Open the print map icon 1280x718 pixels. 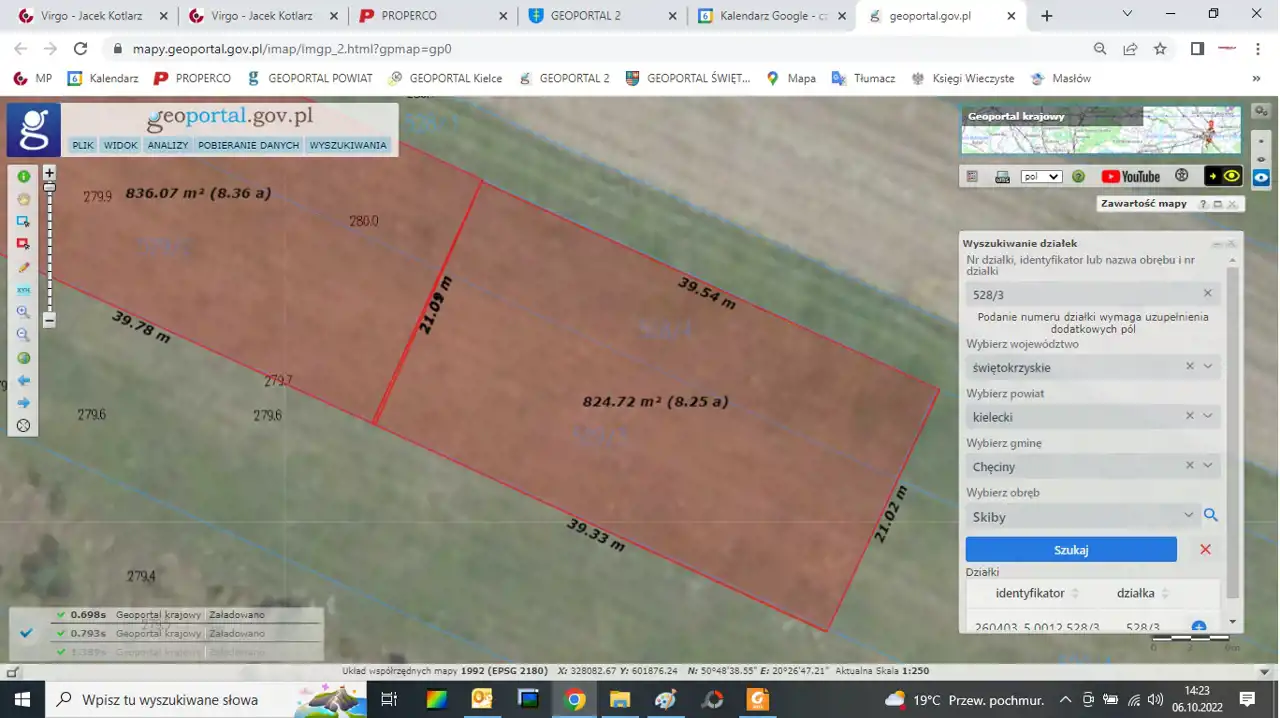click(x=1002, y=177)
